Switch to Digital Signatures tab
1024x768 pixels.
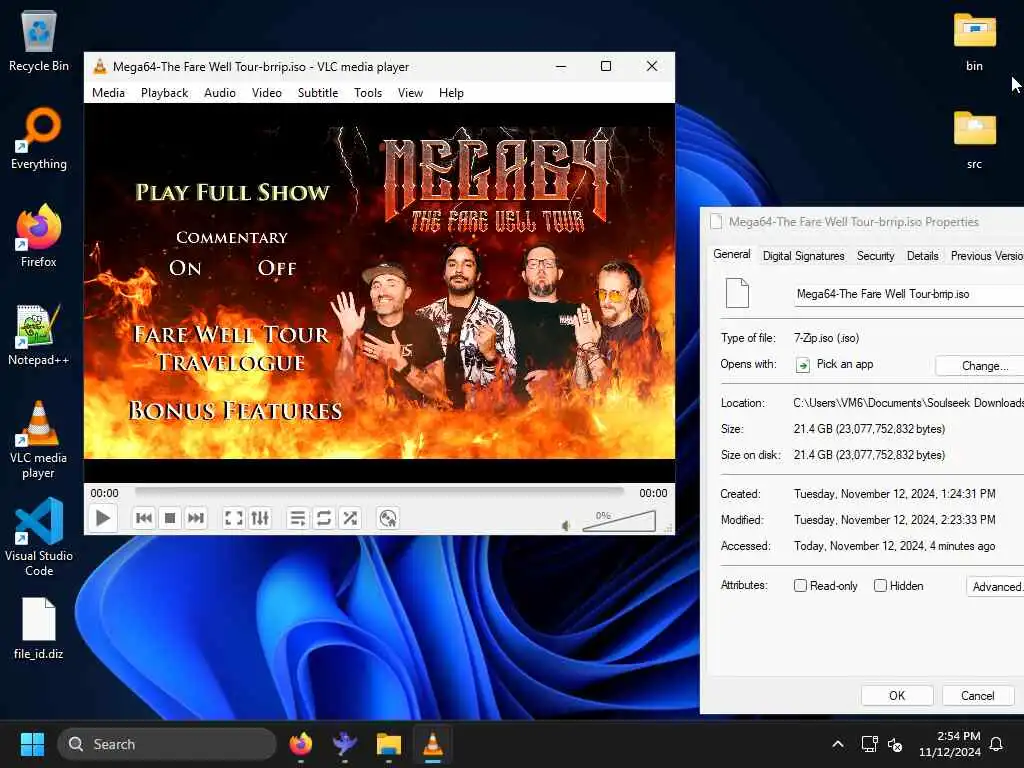(803, 256)
